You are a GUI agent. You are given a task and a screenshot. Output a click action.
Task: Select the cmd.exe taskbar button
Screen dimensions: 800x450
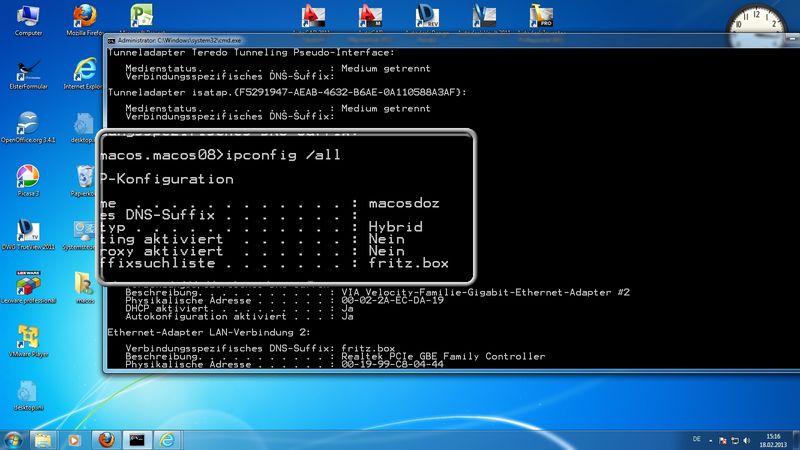tap(137, 439)
